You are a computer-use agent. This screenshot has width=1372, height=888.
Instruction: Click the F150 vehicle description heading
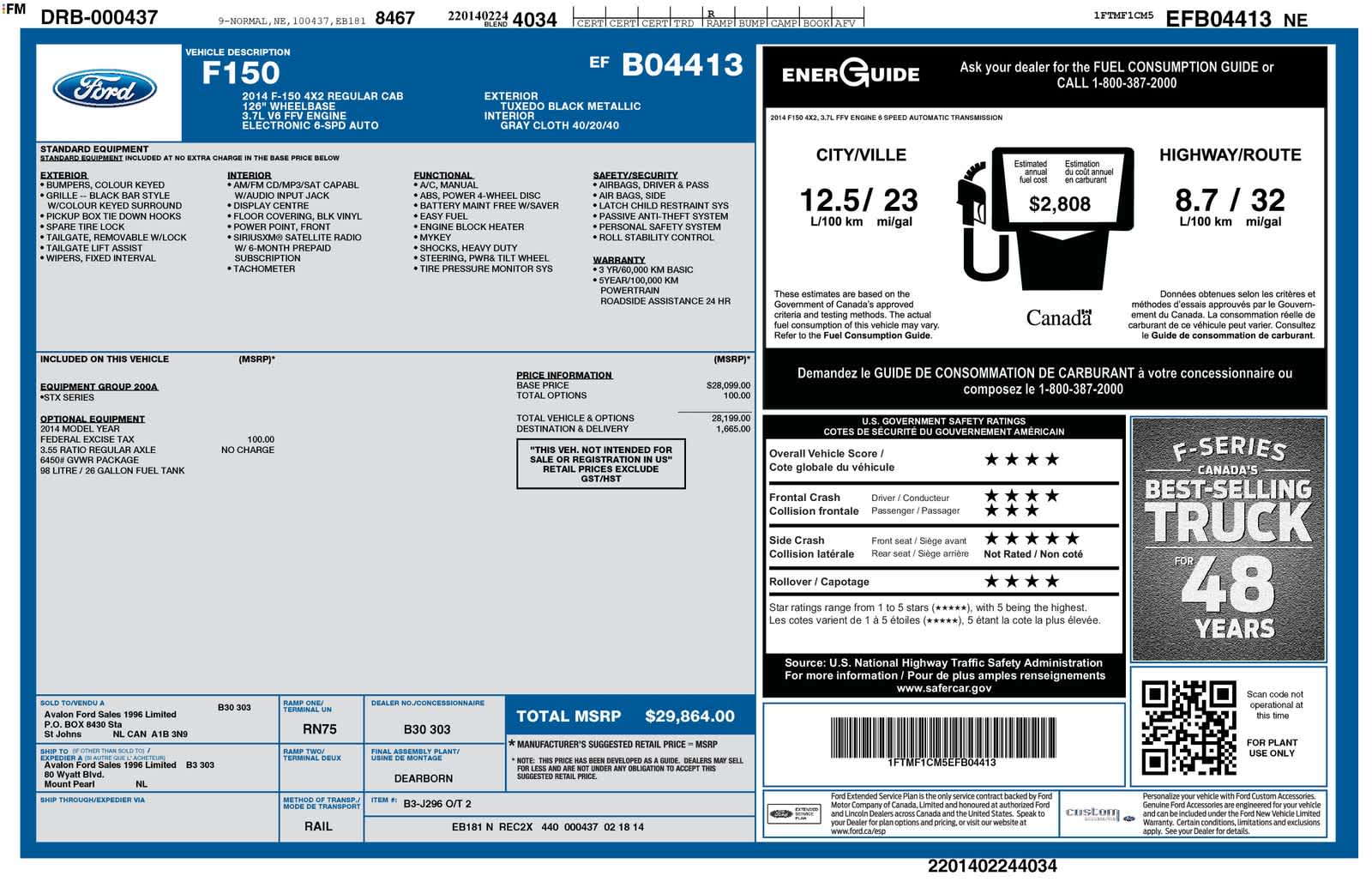coord(240,73)
